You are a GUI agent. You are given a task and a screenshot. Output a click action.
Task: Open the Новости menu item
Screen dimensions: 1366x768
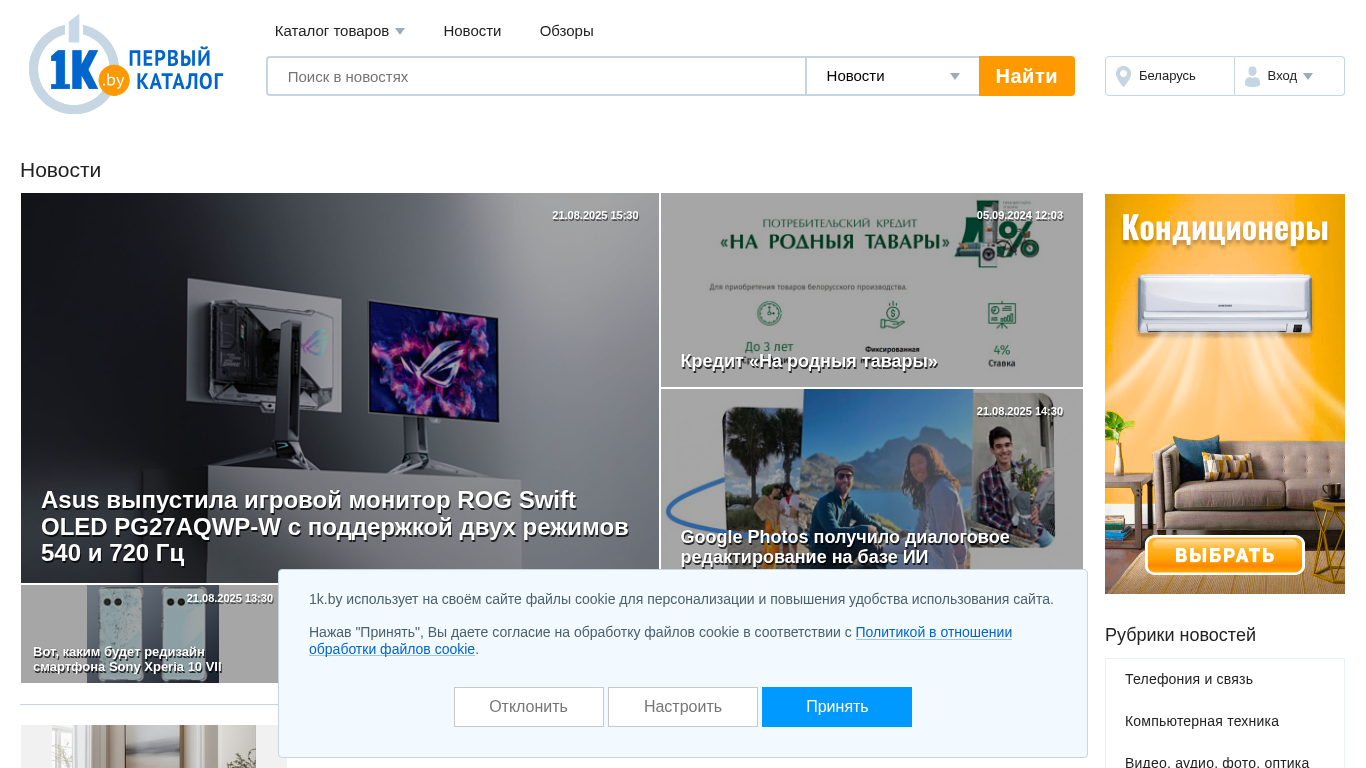point(472,31)
